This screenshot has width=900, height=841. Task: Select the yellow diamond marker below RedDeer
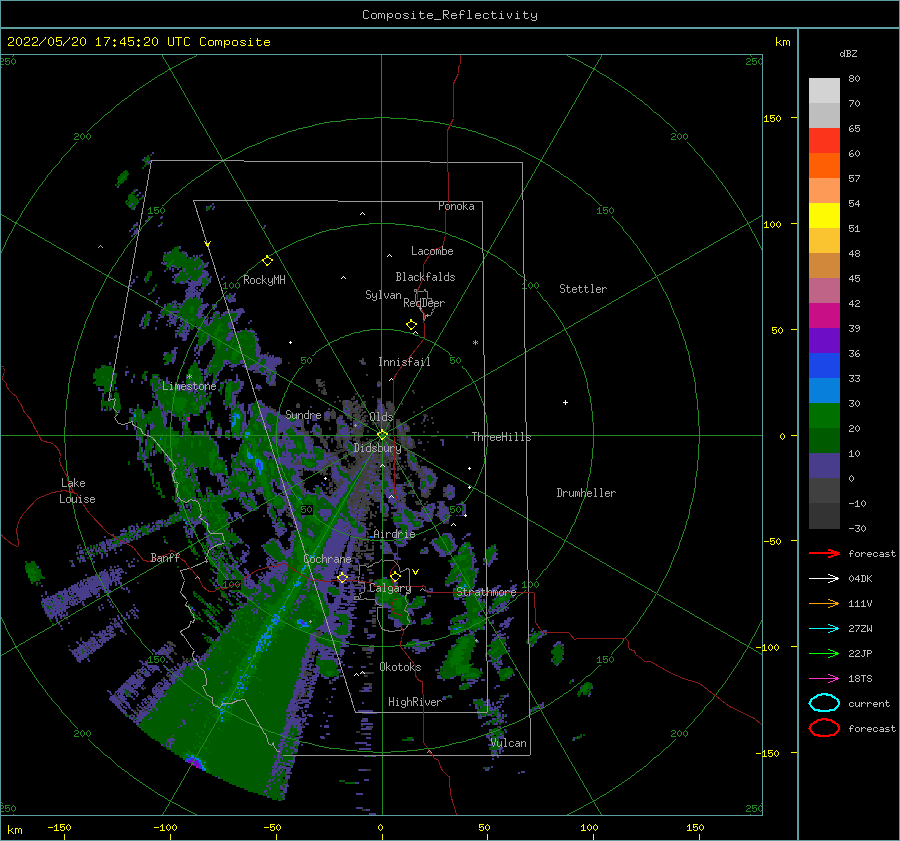click(x=411, y=324)
